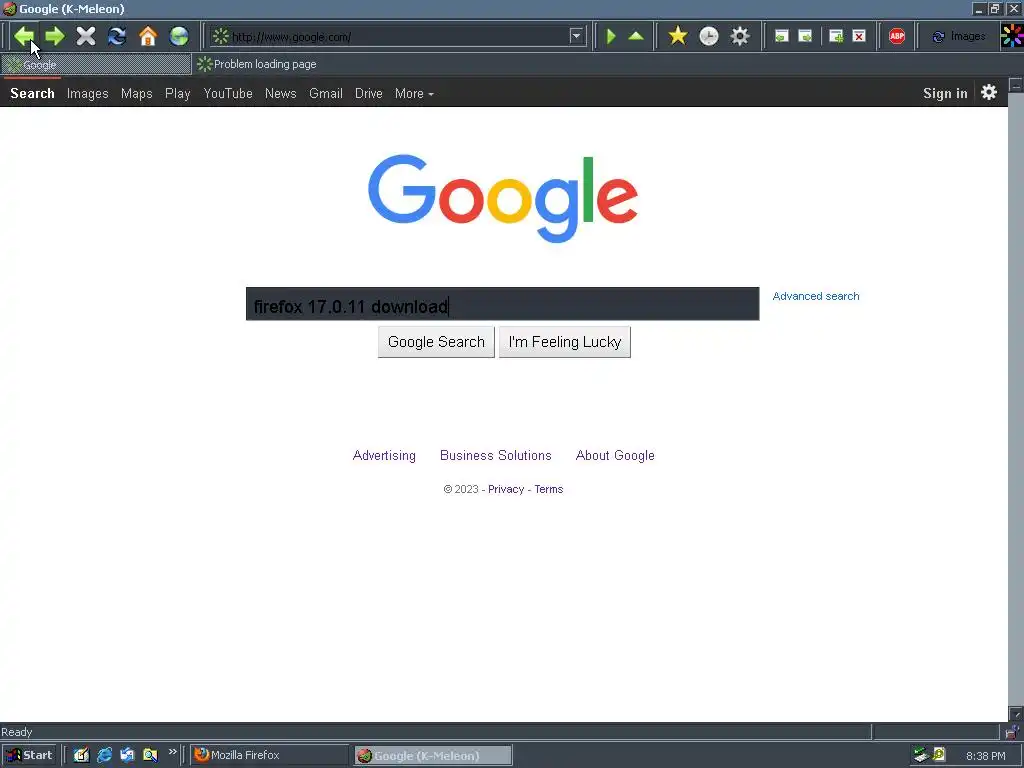Image resolution: width=1024 pixels, height=768 pixels.
Task: Open Google settings gear icon
Action: 989,92
